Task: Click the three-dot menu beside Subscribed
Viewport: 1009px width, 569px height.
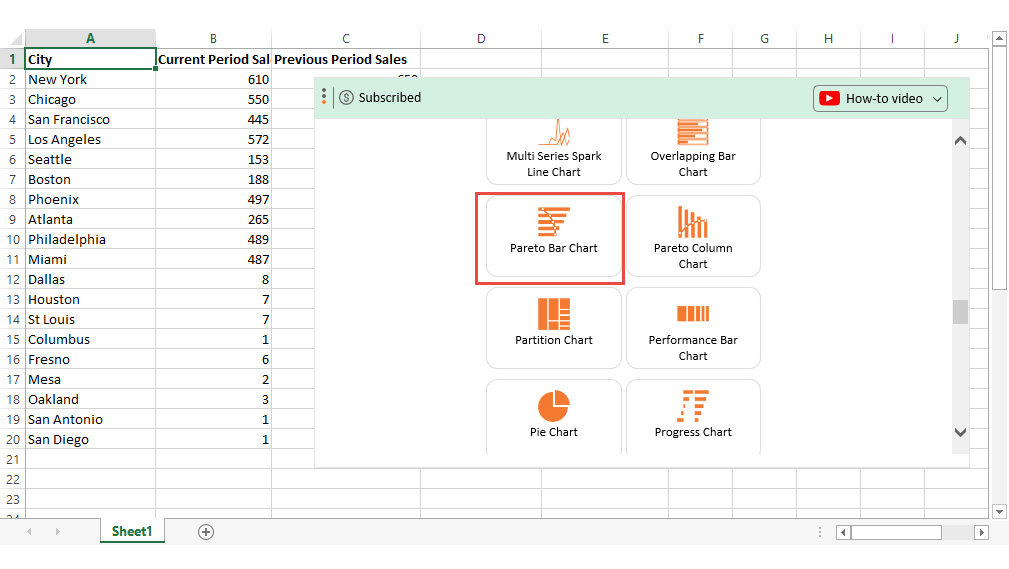Action: click(x=324, y=97)
